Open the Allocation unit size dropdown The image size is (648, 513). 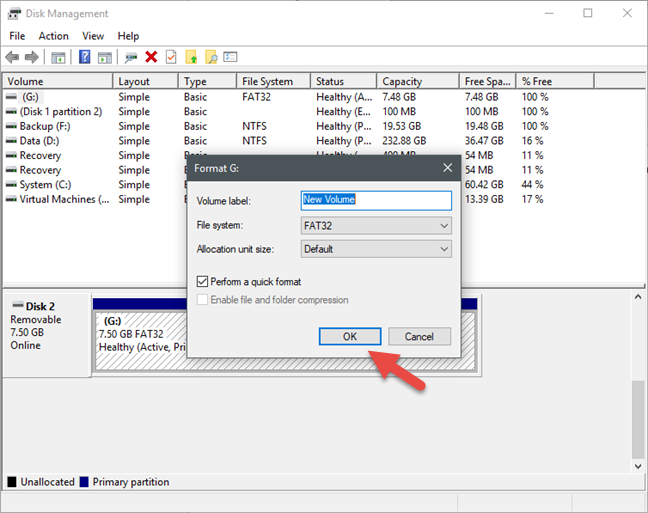click(x=376, y=249)
